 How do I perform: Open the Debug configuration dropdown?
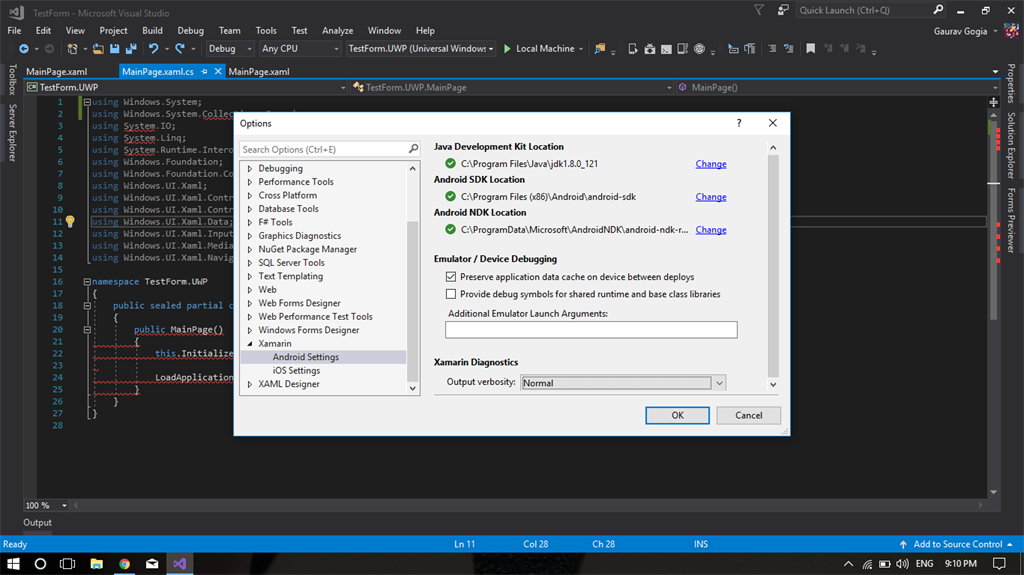(x=230, y=49)
